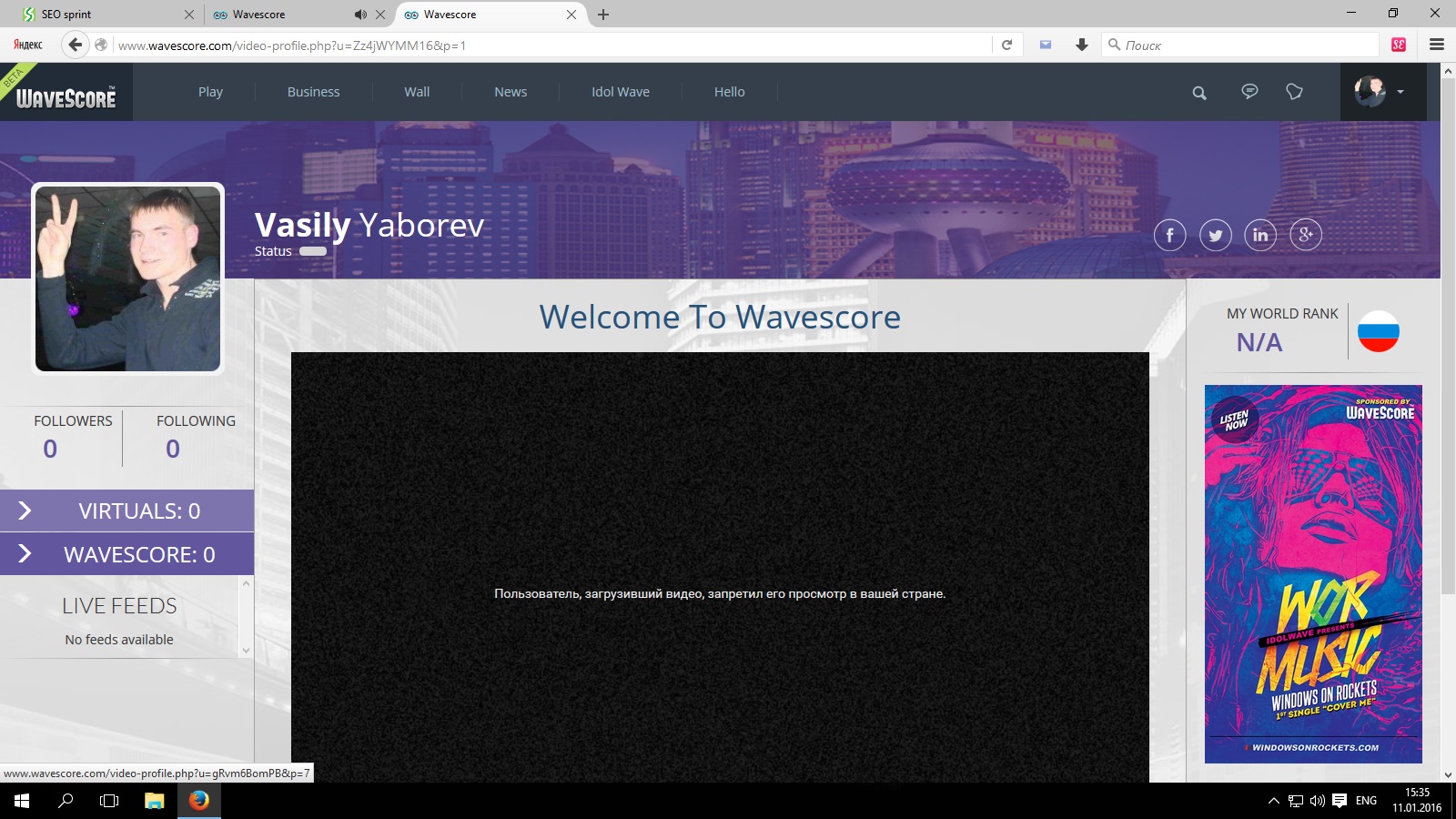Viewport: 1456px width, 819px height.
Task: Click the FOLLOWING count 0
Action: (173, 449)
